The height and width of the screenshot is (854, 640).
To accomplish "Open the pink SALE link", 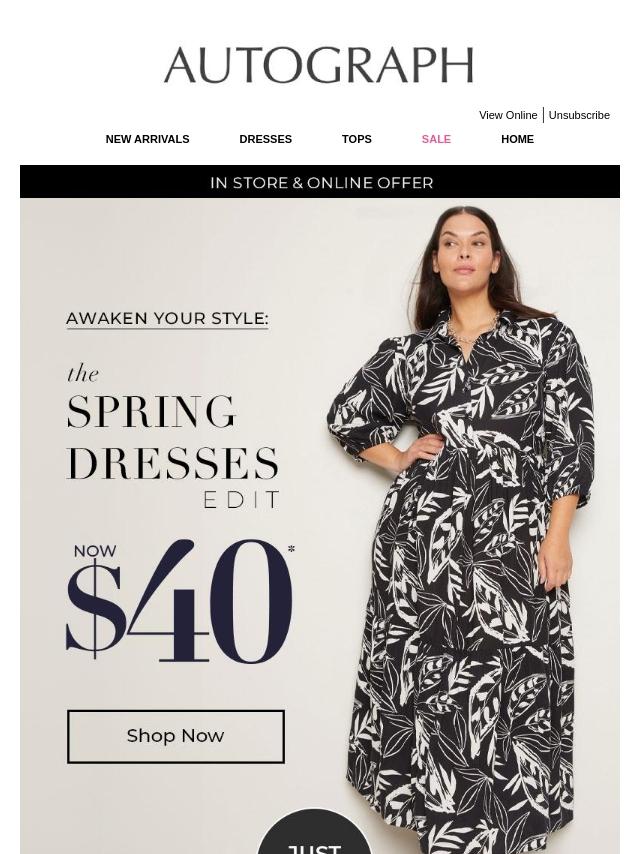I will click(x=436, y=139).
